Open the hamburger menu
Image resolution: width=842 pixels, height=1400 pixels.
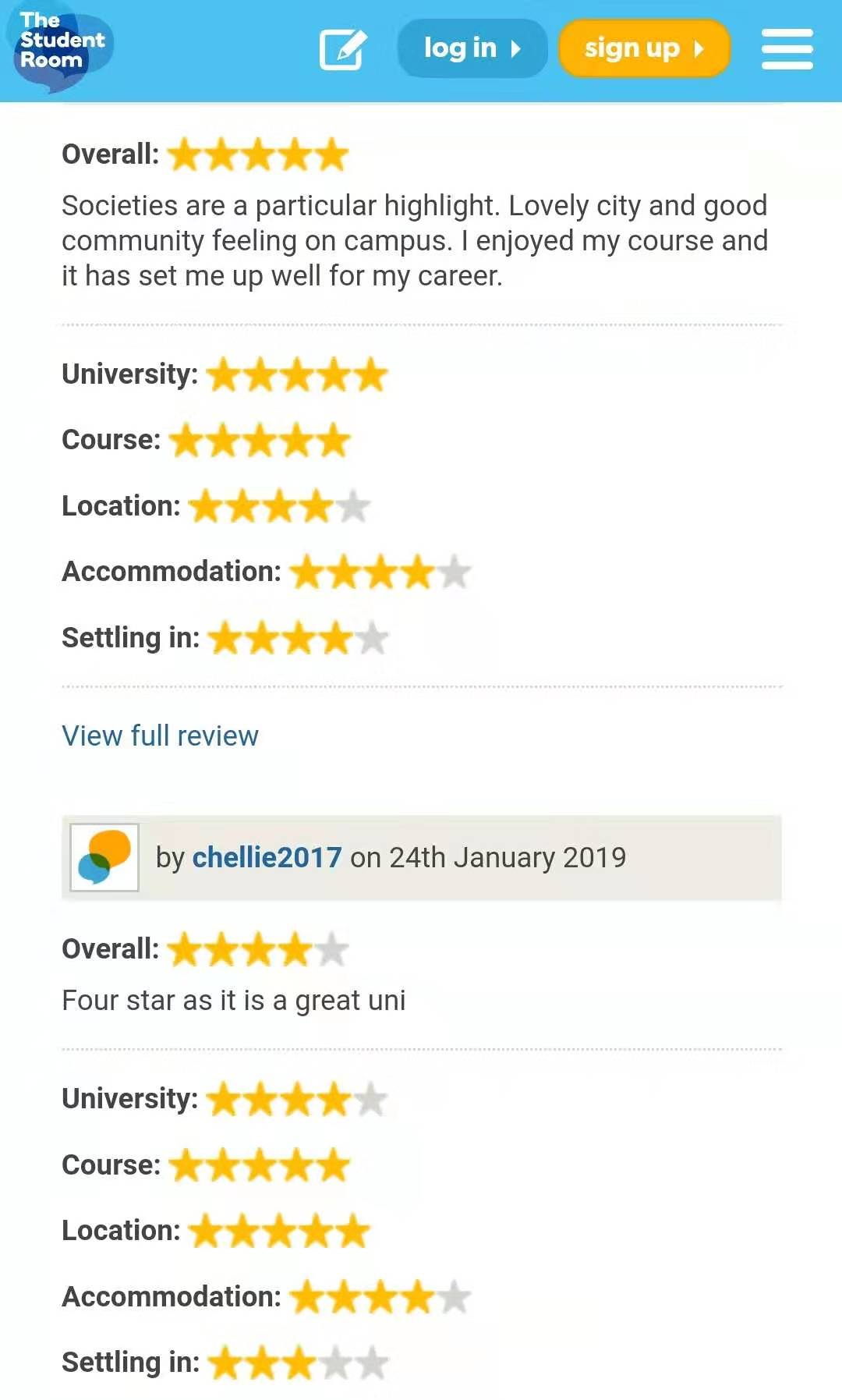(x=787, y=49)
